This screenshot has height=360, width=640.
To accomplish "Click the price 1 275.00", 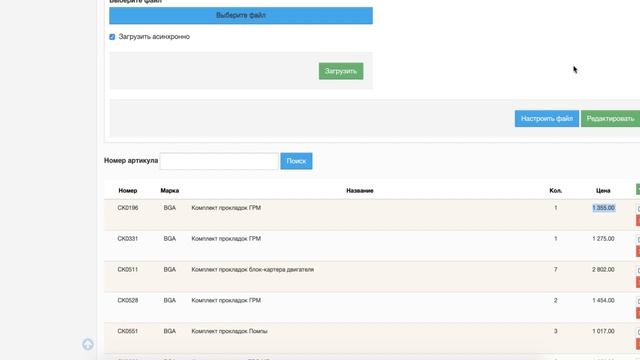I will (603, 239).
